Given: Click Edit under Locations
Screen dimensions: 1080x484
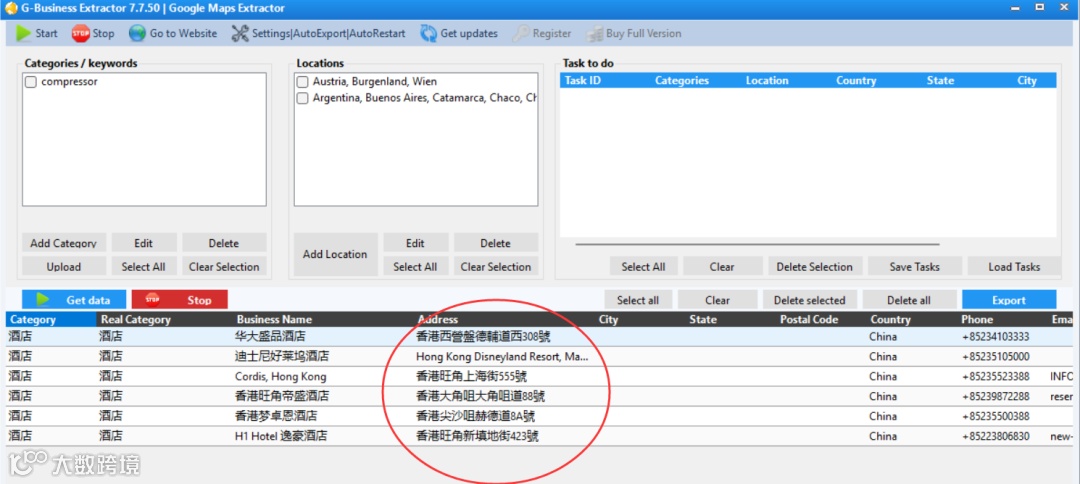Looking at the screenshot, I should click(415, 243).
